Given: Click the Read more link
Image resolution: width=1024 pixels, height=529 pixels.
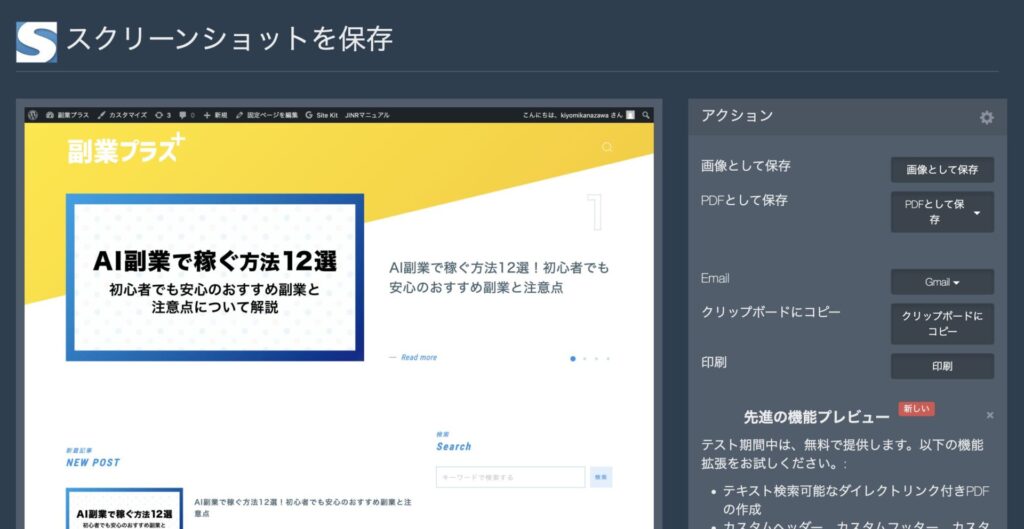Looking at the screenshot, I should 418,357.
